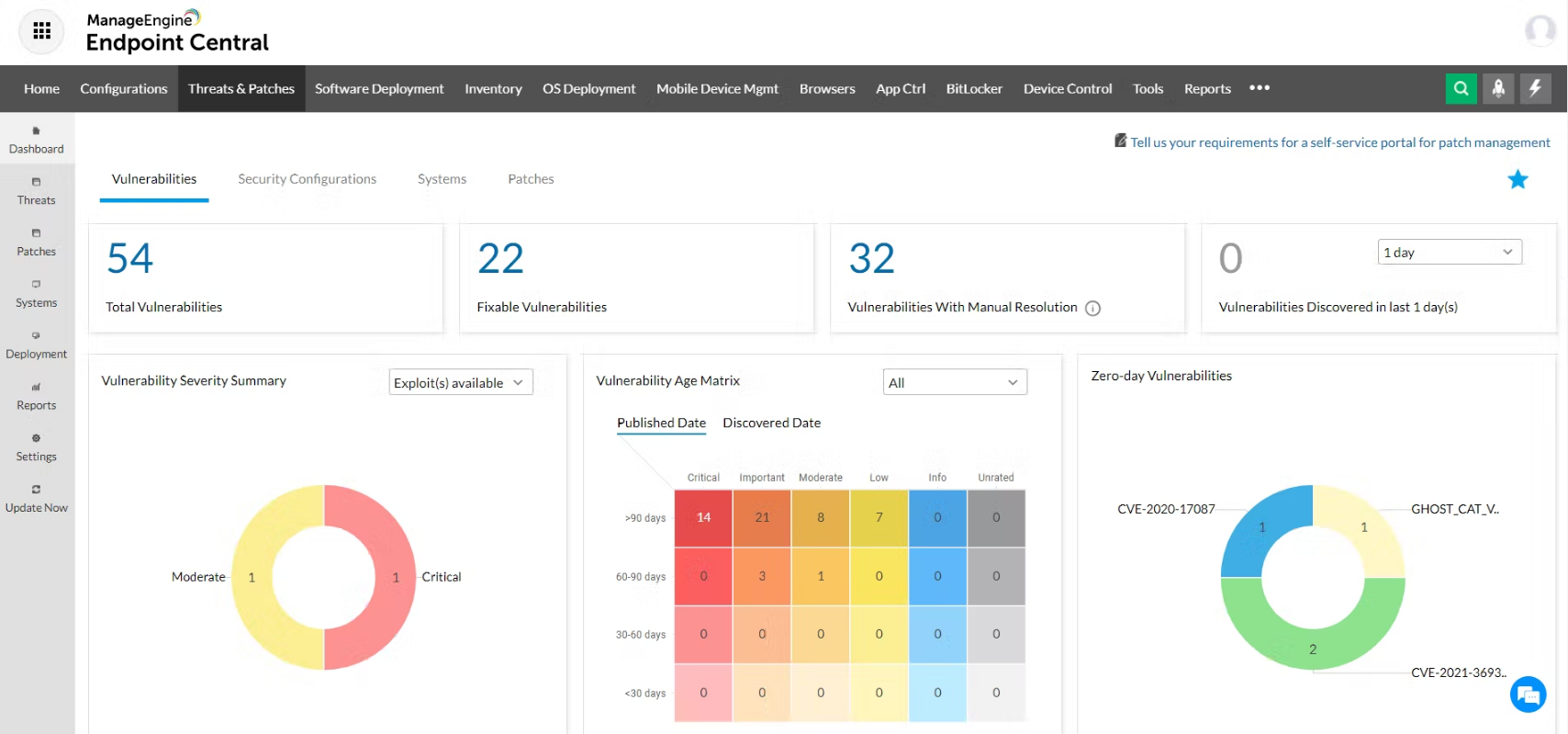The height and width of the screenshot is (734, 1568).
Task: Click the Moderate >90 days cell 8
Action: [821, 518]
